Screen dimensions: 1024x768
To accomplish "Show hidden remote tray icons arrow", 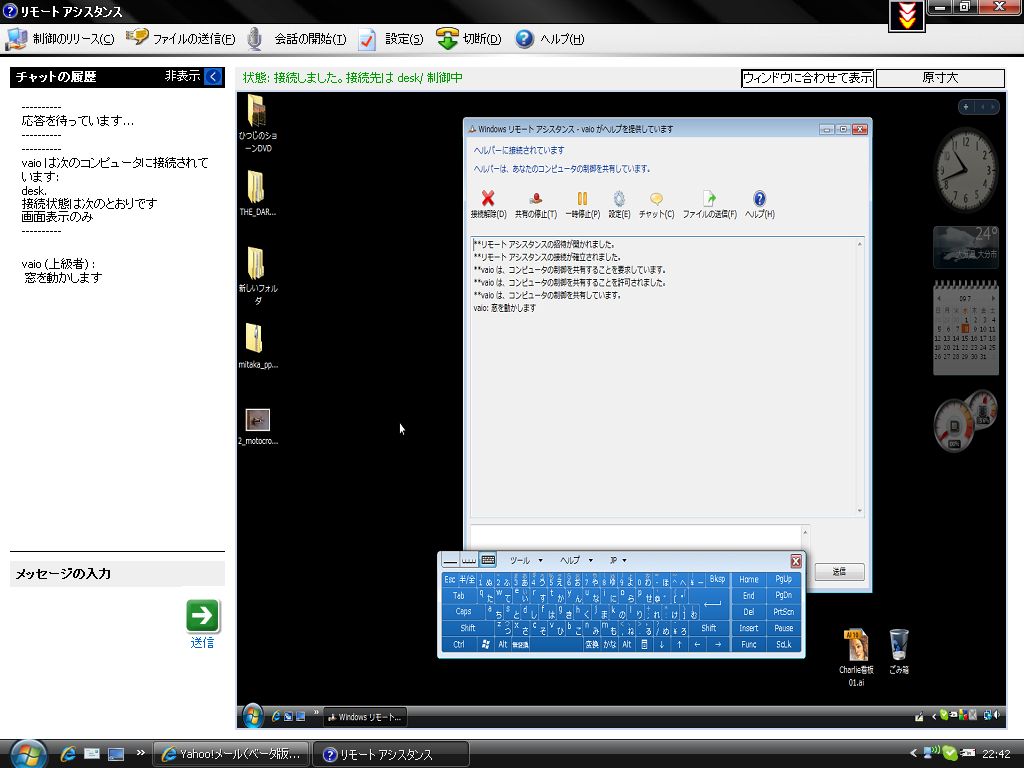I will coord(933,716).
